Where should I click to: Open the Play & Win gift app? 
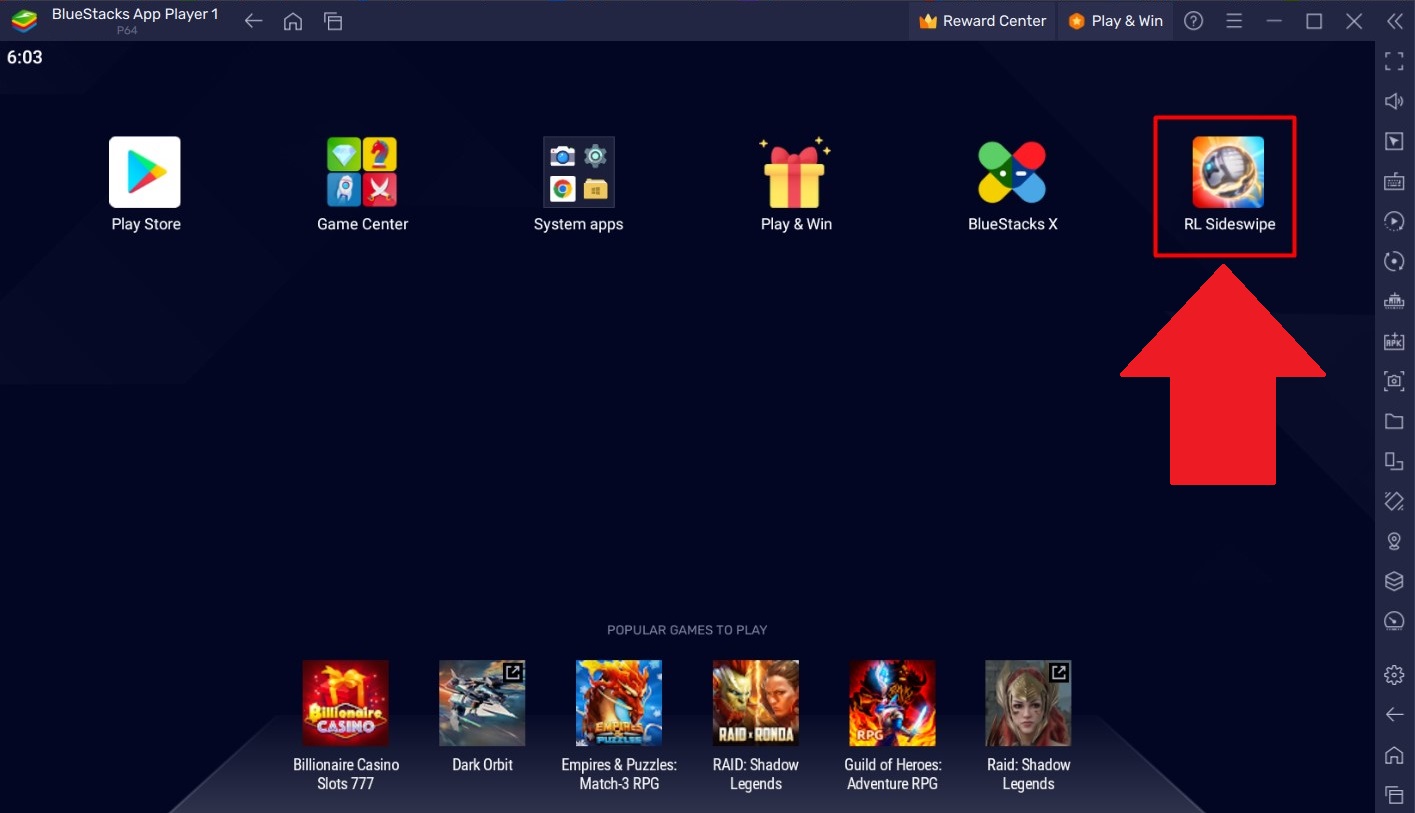(795, 172)
